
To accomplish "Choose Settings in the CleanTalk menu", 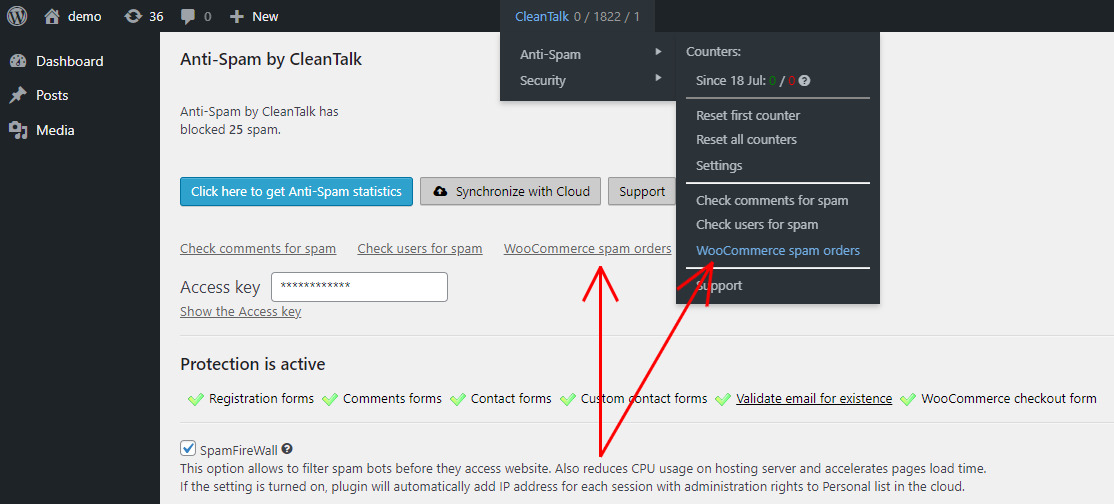I will (719, 166).
